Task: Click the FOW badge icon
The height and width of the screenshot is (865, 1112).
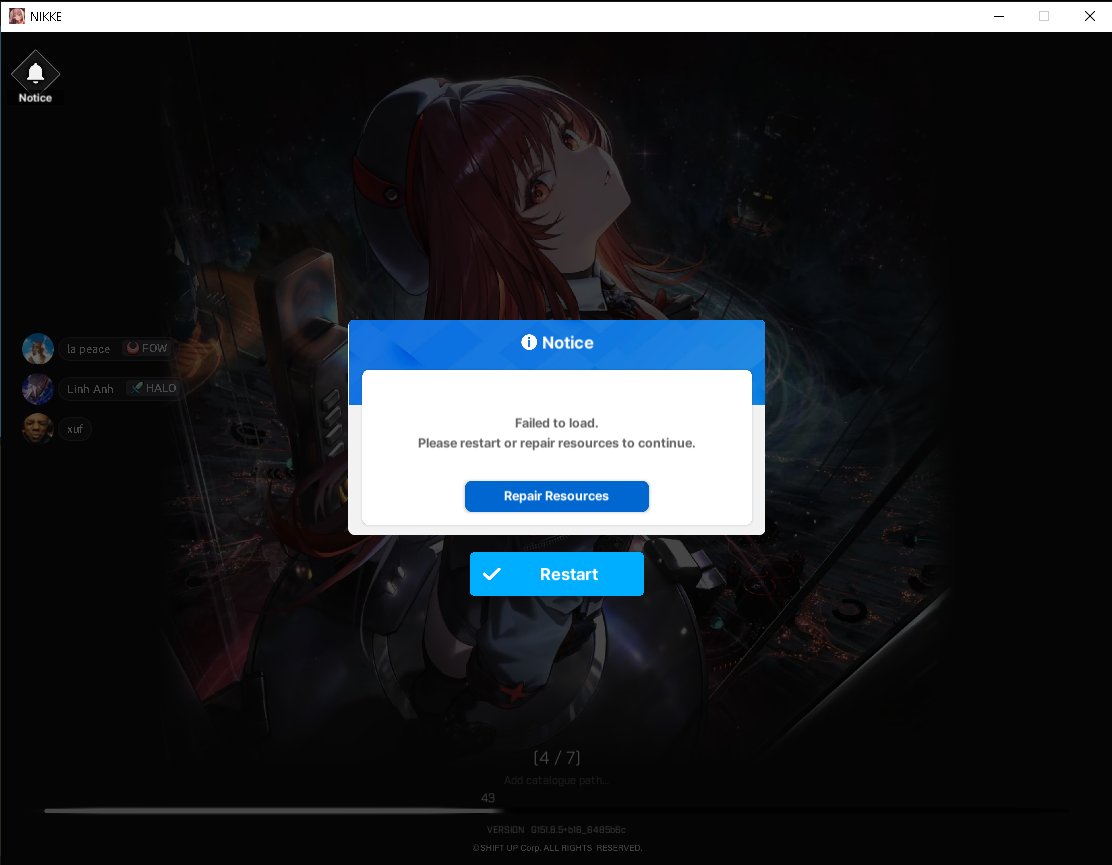Action: click(x=133, y=347)
